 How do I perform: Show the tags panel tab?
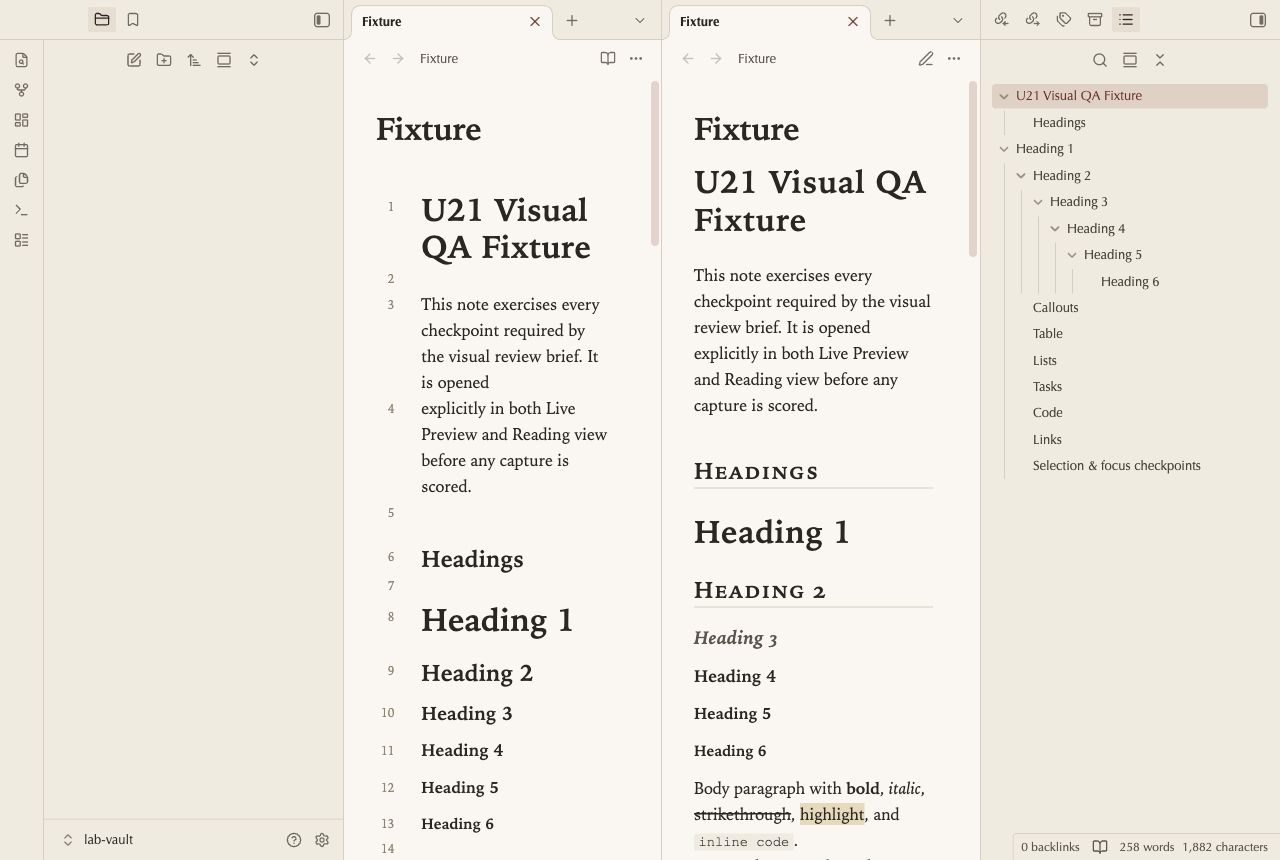pyautogui.click(x=1064, y=20)
